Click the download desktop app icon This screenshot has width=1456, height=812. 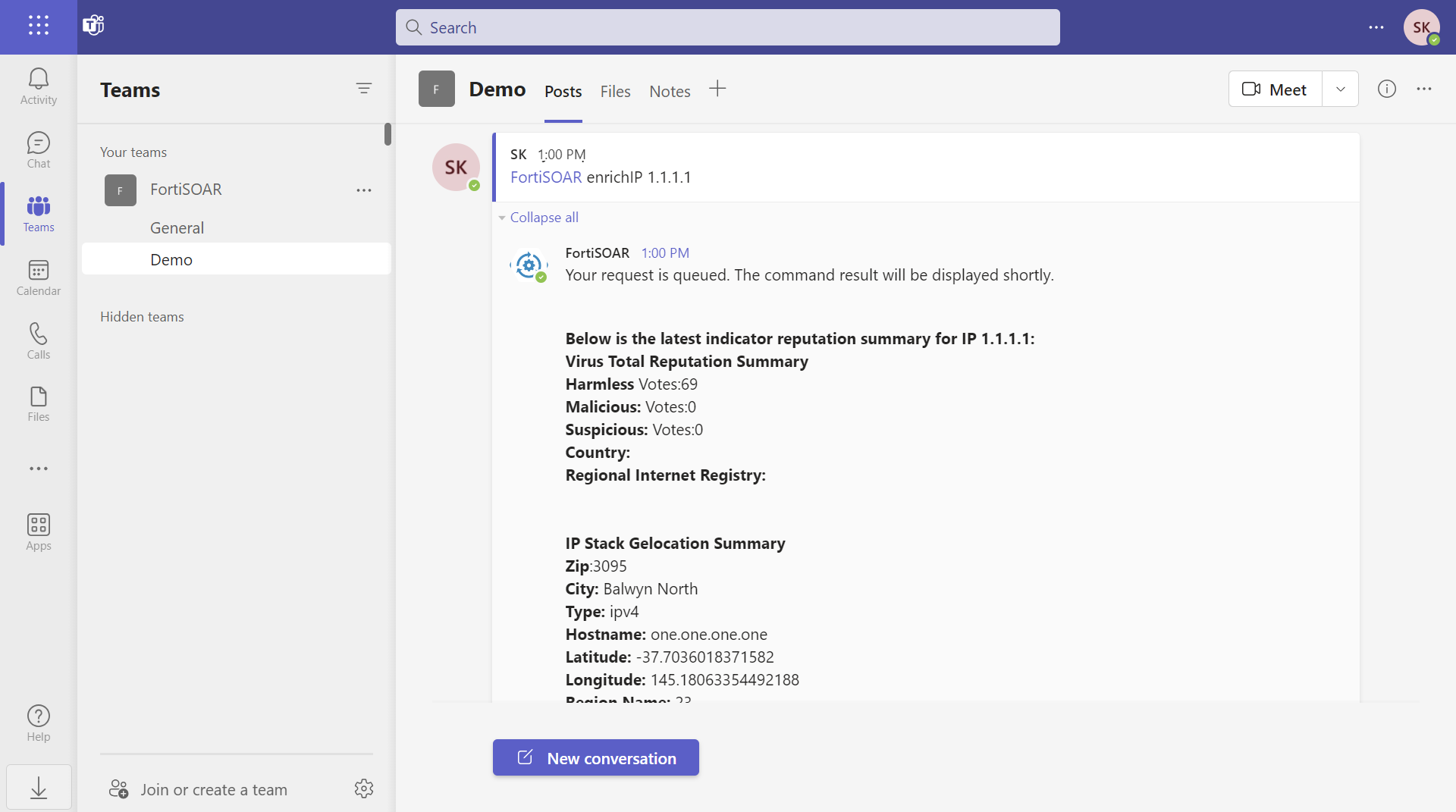point(39,788)
